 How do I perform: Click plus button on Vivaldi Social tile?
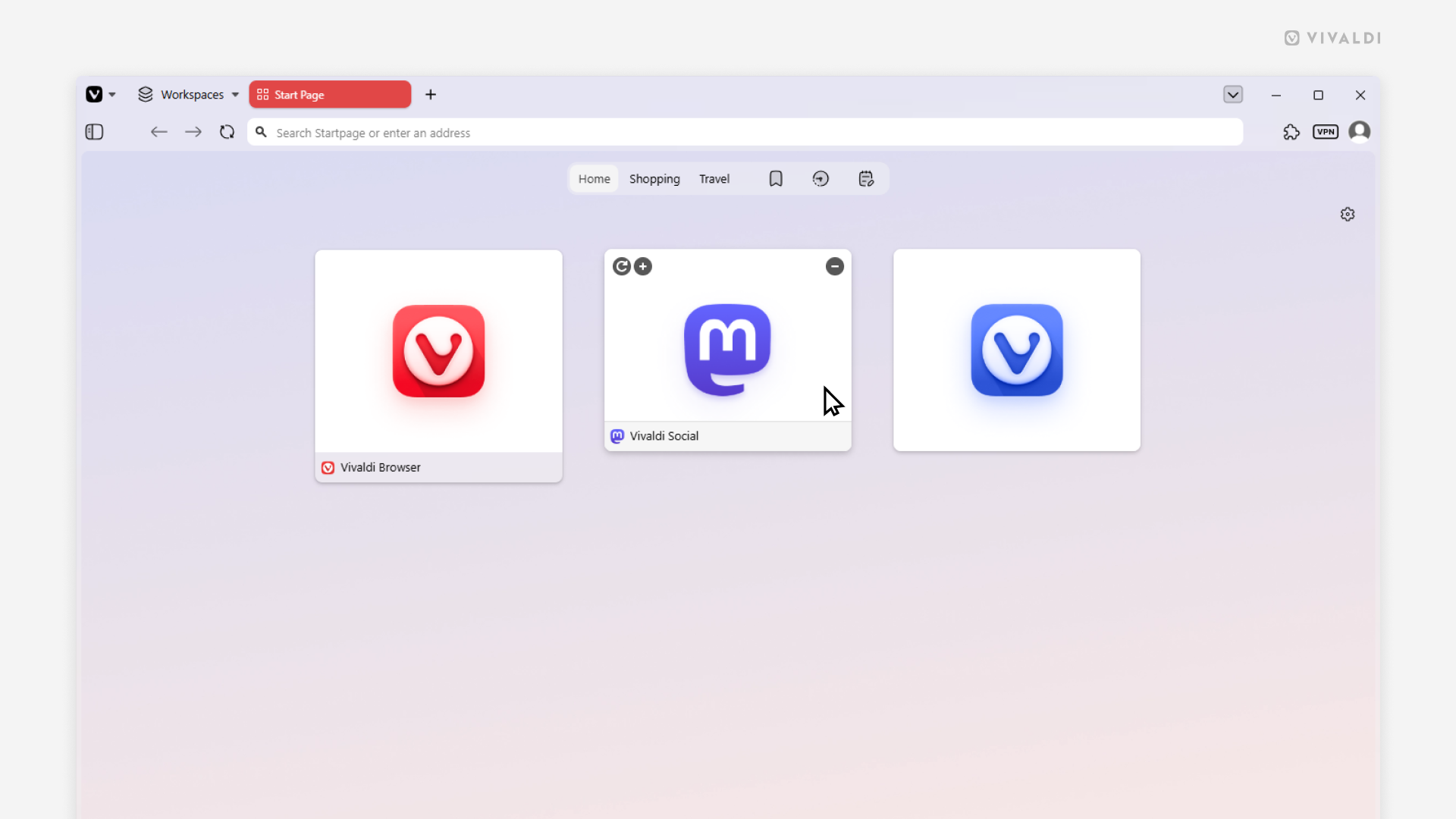click(x=643, y=266)
